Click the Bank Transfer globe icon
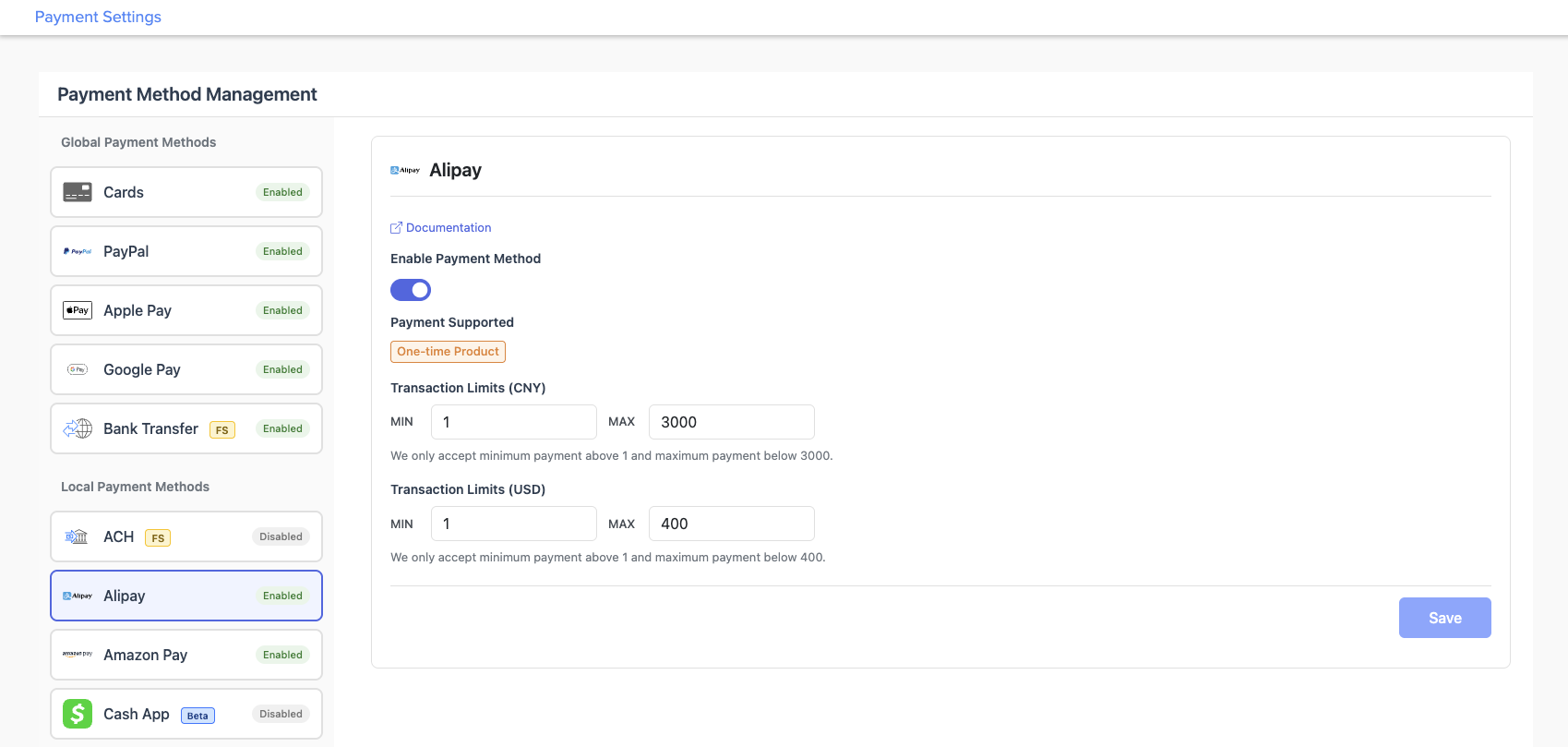 [78, 428]
